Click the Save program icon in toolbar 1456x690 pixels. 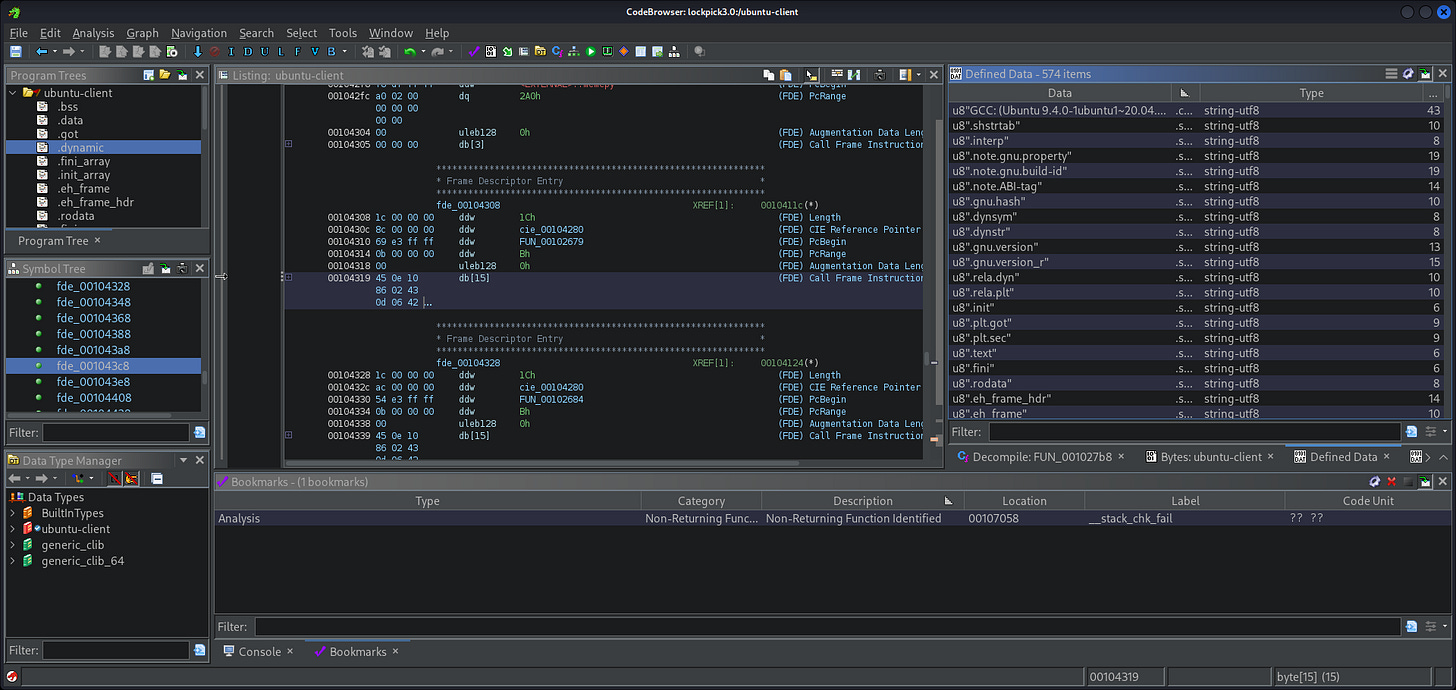point(16,51)
